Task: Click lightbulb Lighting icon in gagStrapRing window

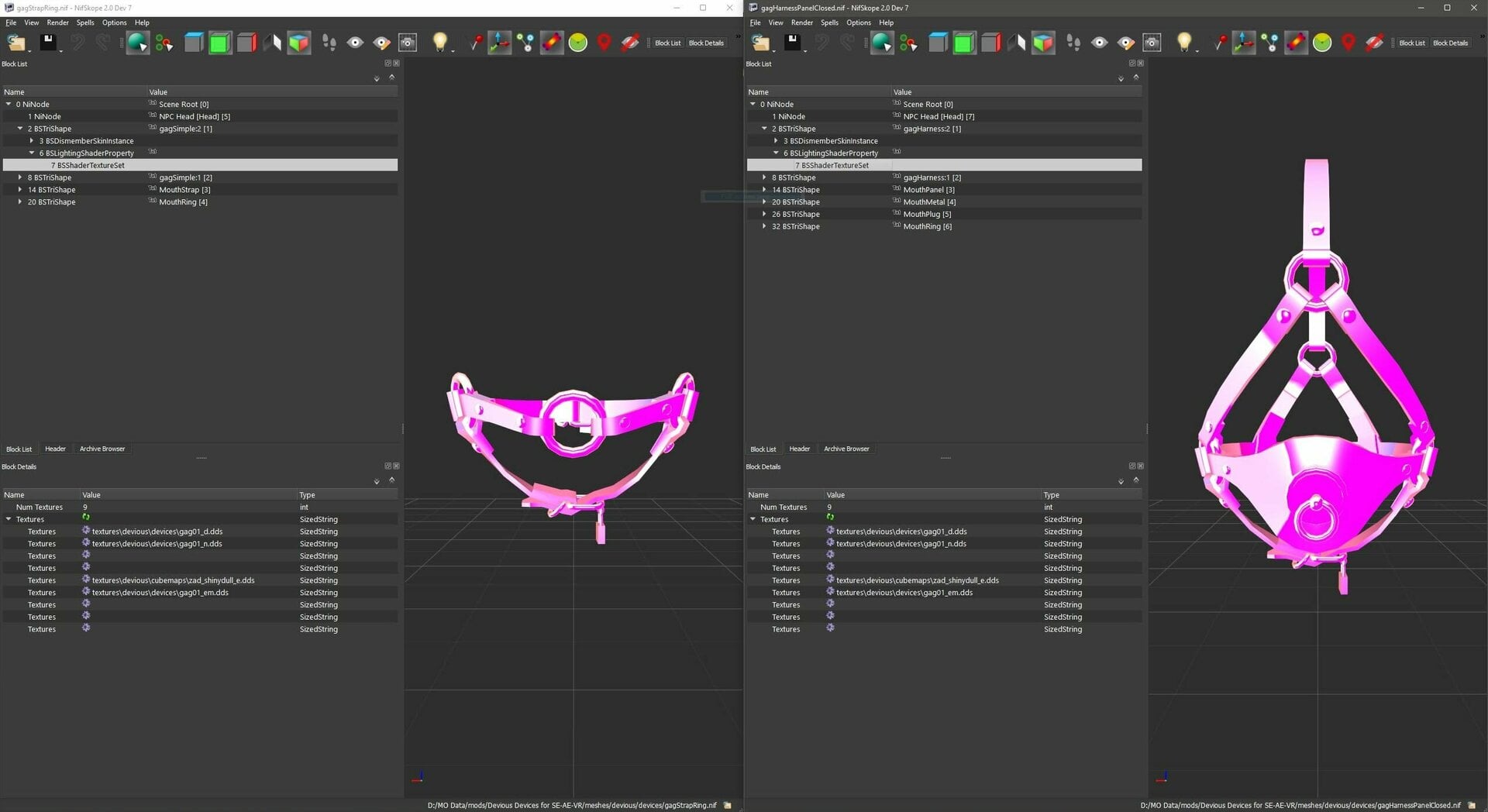Action: click(439, 43)
